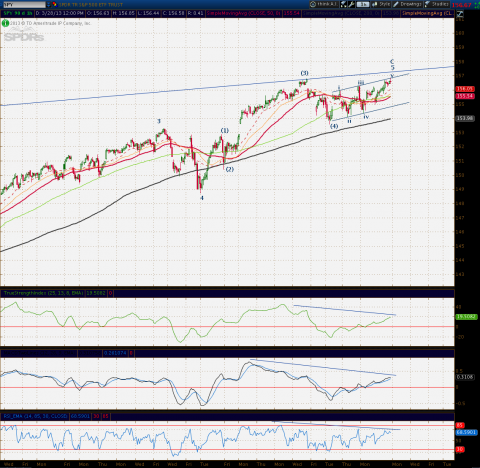
Task: Select the wave label '3' drawing
Action: pyautogui.click(x=159, y=122)
